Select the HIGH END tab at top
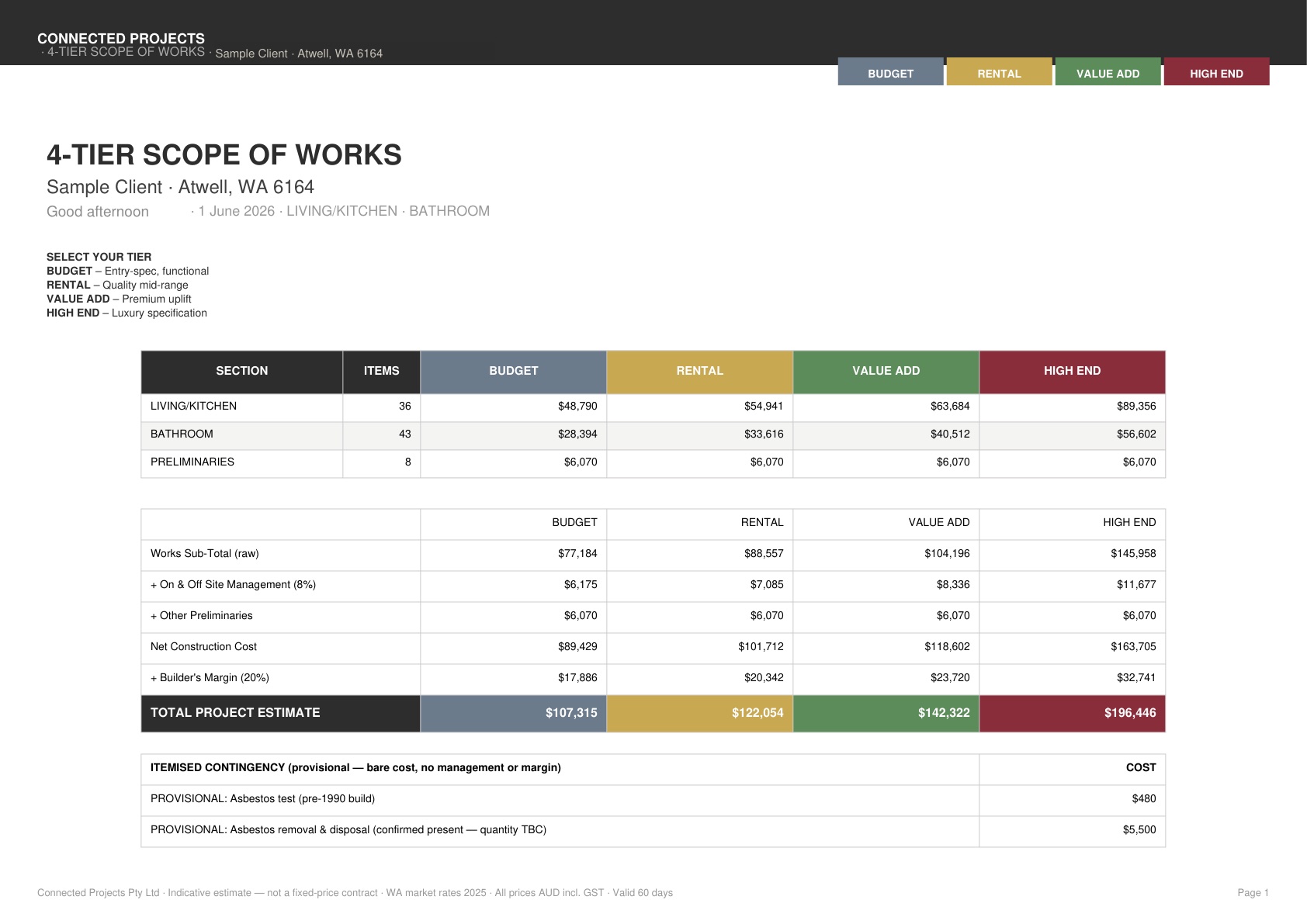The width and height of the screenshot is (1307, 924). coord(1216,72)
